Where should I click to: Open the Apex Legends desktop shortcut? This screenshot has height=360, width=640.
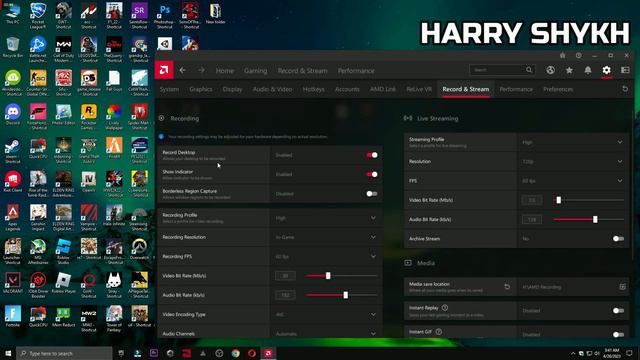click(13, 218)
